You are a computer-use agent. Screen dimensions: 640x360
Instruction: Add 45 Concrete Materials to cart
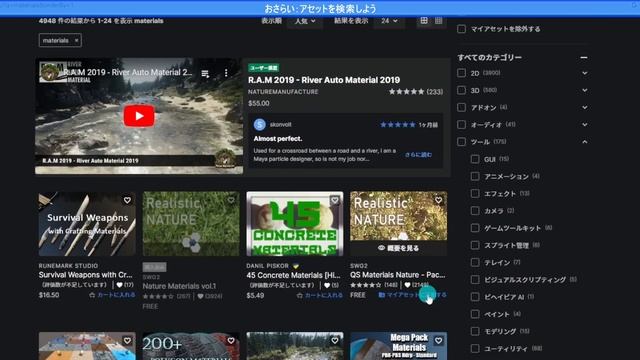click(x=320, y=295)
